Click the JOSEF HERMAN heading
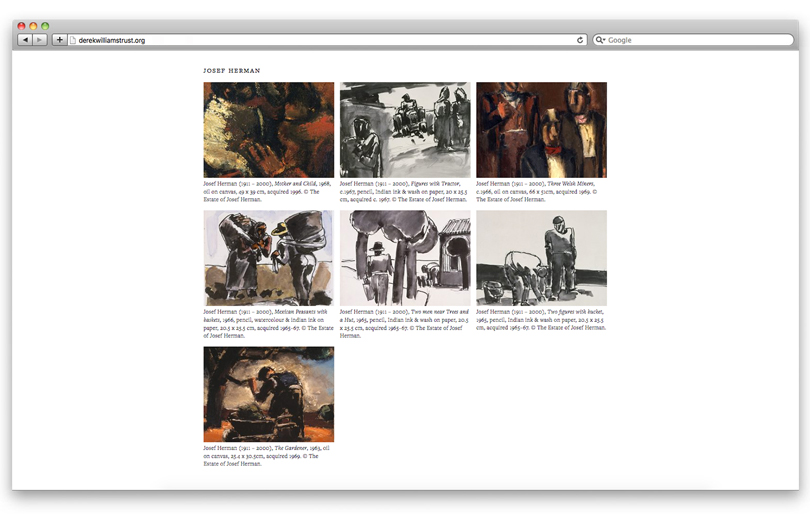Image resolution: width=810 pixels, height=514 pixels. [x=232, y=71]
